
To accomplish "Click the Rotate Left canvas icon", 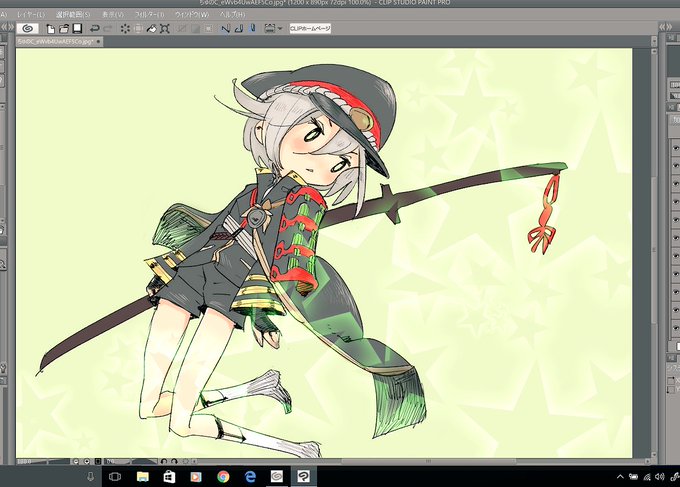I will (164, 462).
